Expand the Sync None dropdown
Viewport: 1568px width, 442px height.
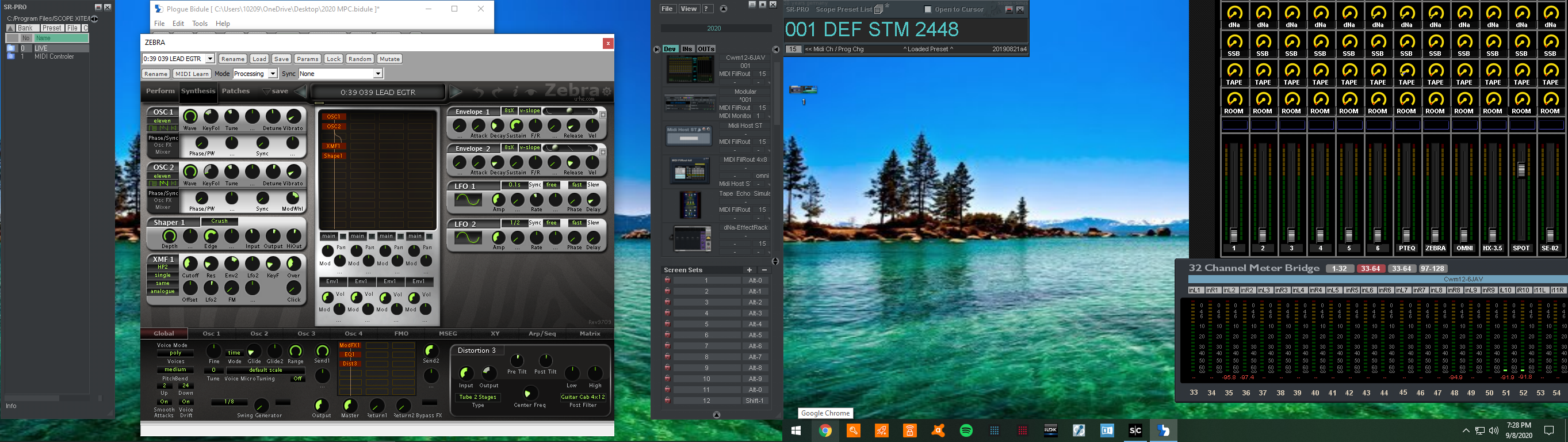[377, 74]
